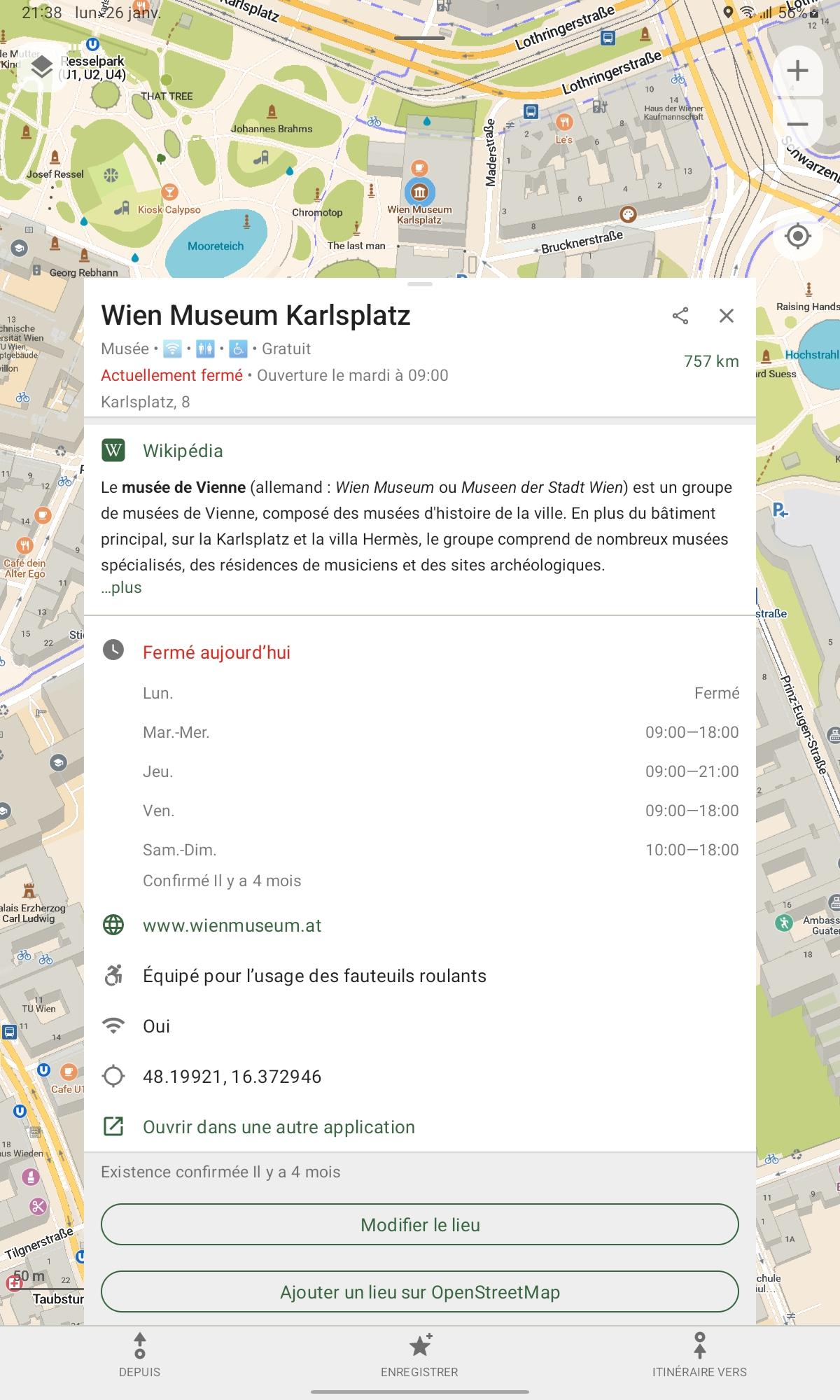Viewport: 840px width, 1400px height.
Task: Expand description with …plus
Action: (x=121, y=587)
